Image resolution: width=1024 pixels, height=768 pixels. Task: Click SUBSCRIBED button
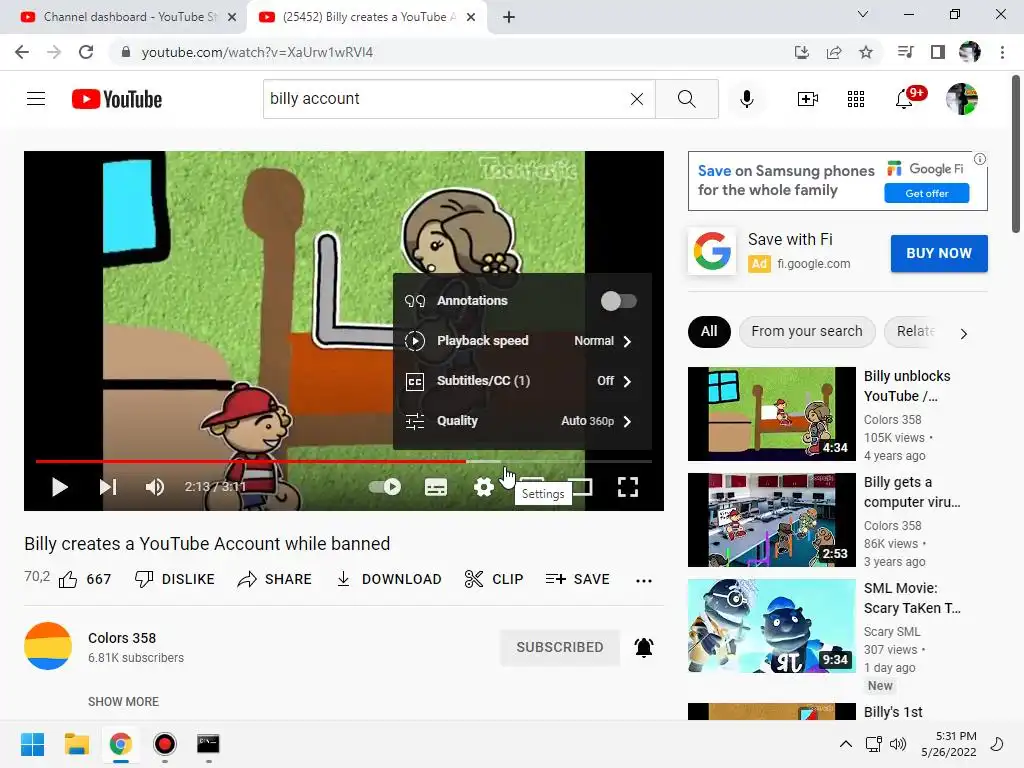[x=560, y=647]
